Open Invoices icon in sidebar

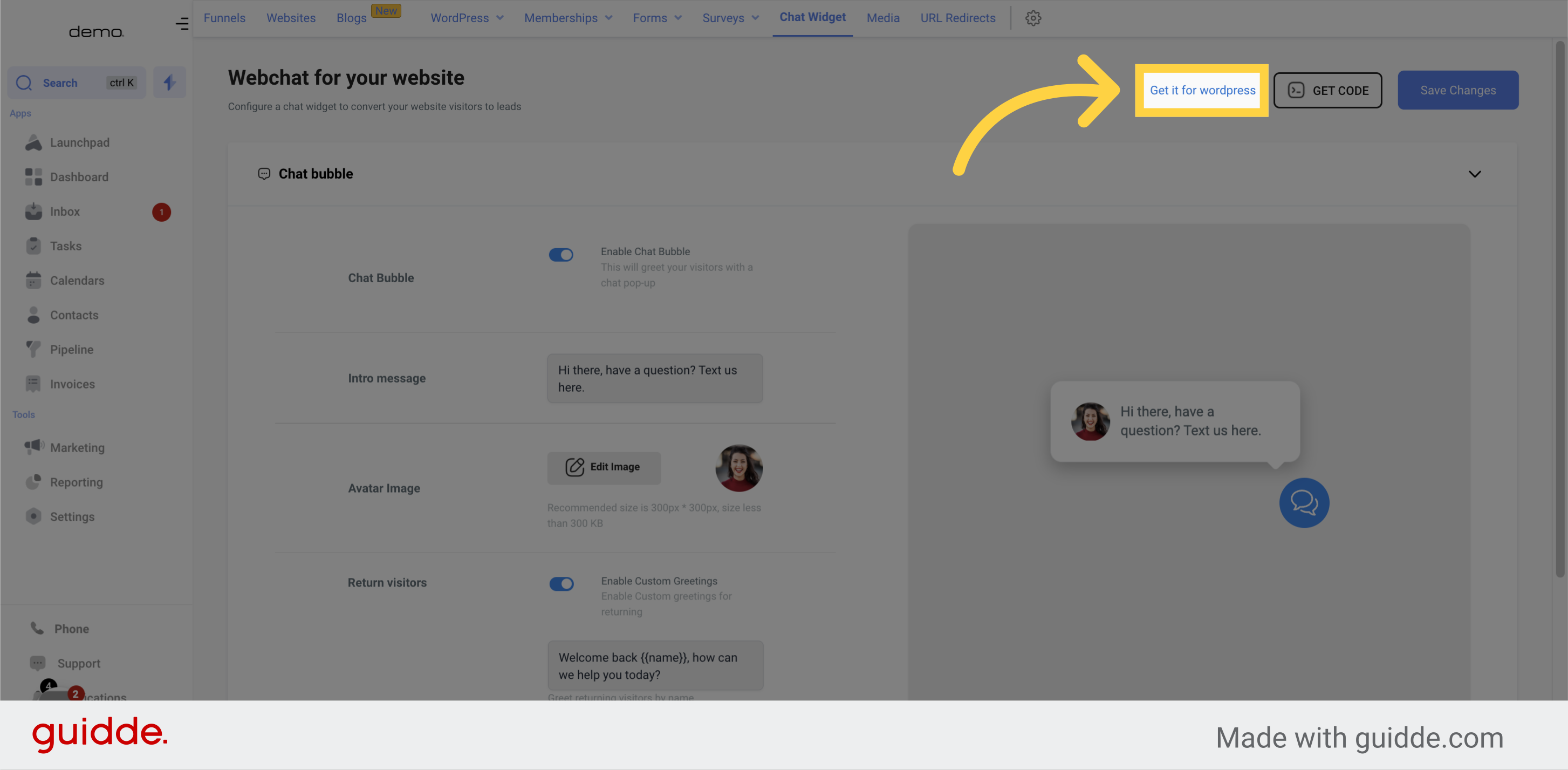coord(33,384)
